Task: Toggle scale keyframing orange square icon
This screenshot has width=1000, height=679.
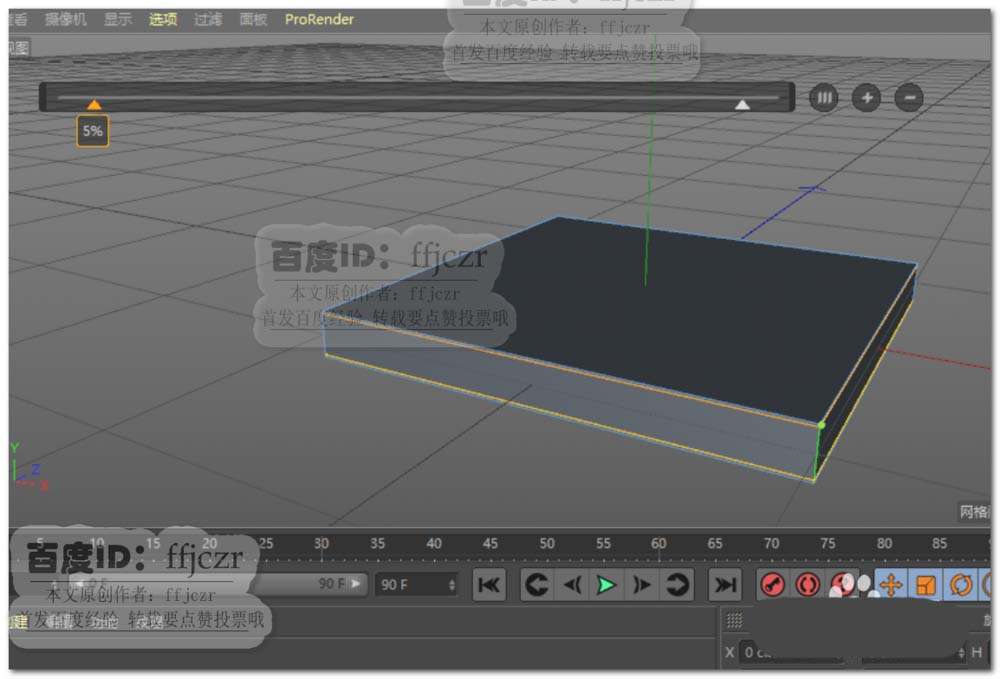Action: pos(925,585)
